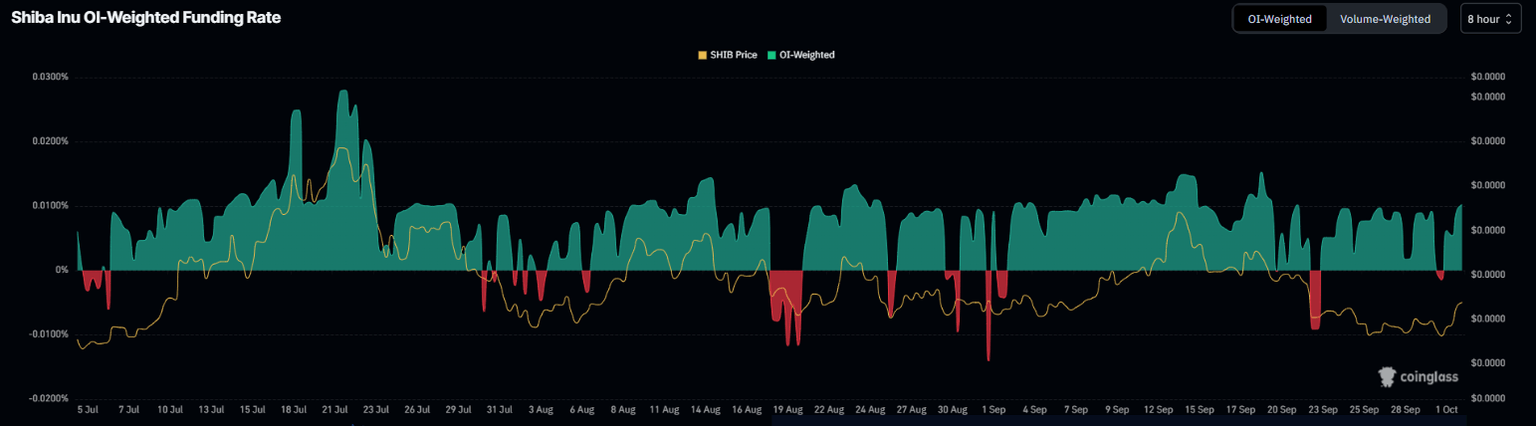The image size is (1536, 426).
Task: Click the up-down chevron beside 8 hour
Action: pyautogui.click(x=1508, y=19)
